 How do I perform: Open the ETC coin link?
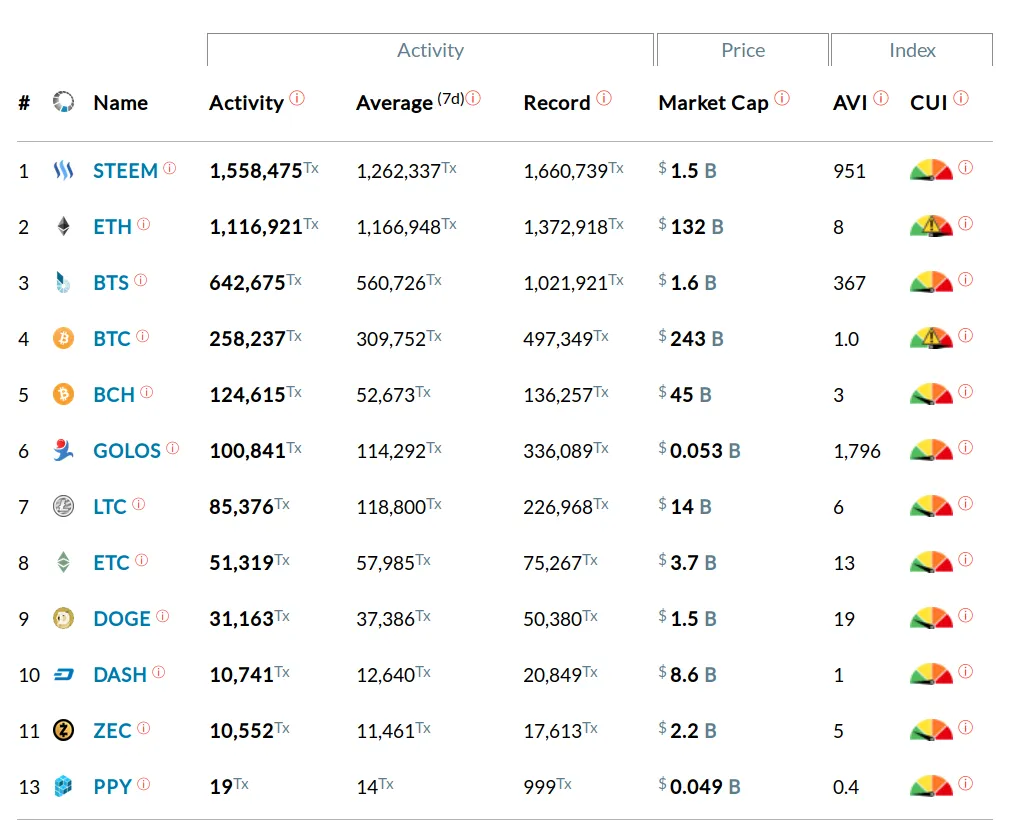(112, 563)
